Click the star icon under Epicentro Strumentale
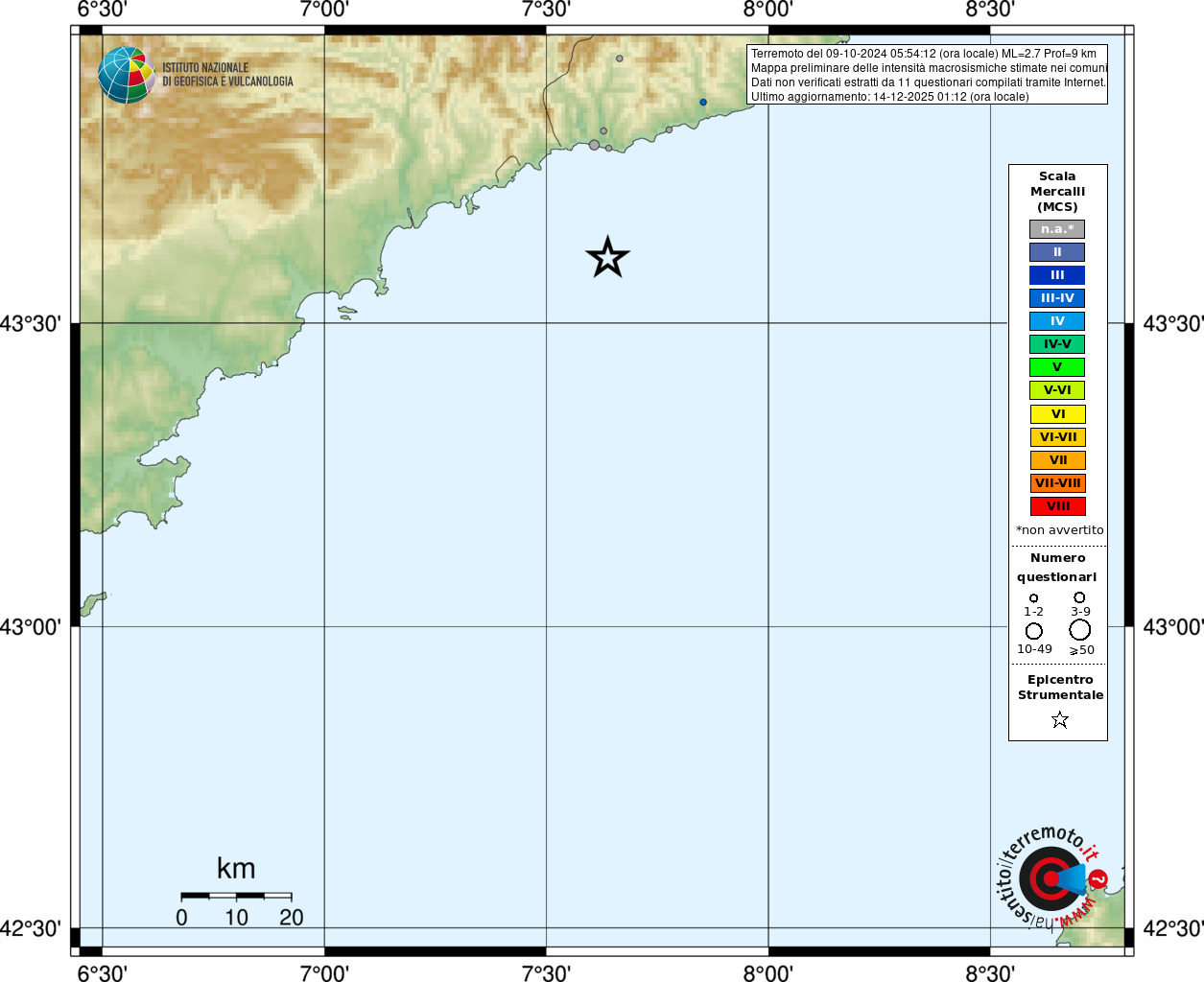The image size is (1204, 982). click(1060, 719)
